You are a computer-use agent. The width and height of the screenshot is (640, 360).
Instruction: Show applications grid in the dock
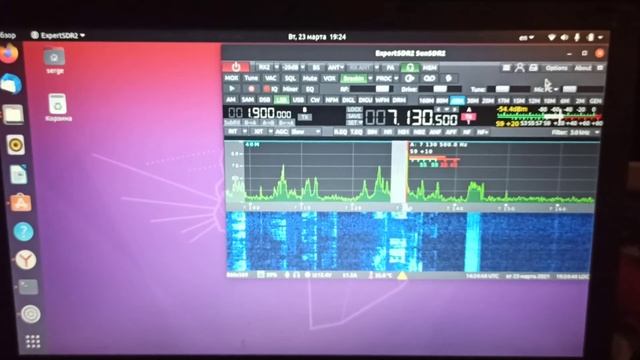(x=33, y=341)
